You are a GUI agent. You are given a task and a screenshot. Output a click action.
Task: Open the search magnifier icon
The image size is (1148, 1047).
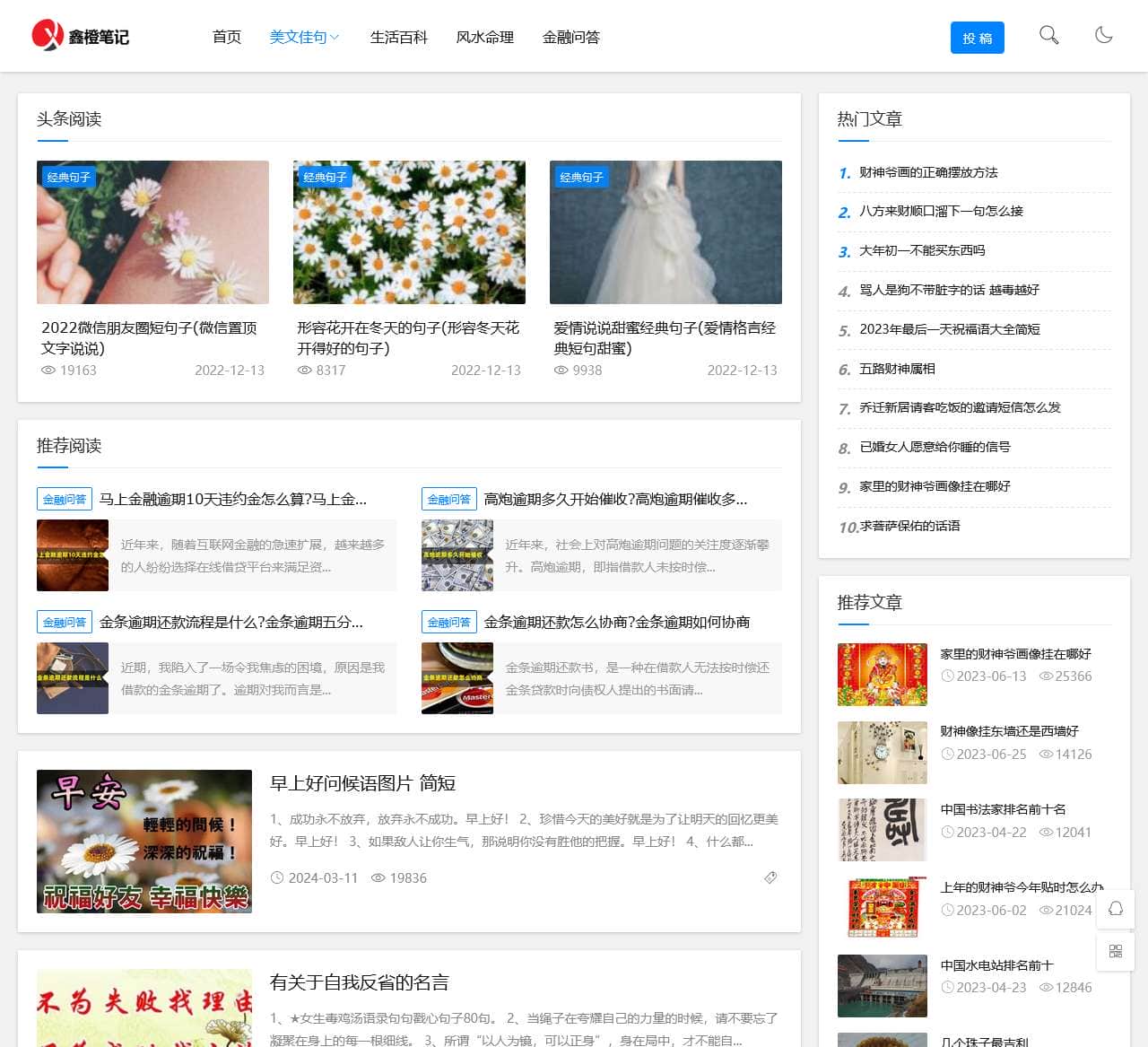click(x=1048, y=35)
